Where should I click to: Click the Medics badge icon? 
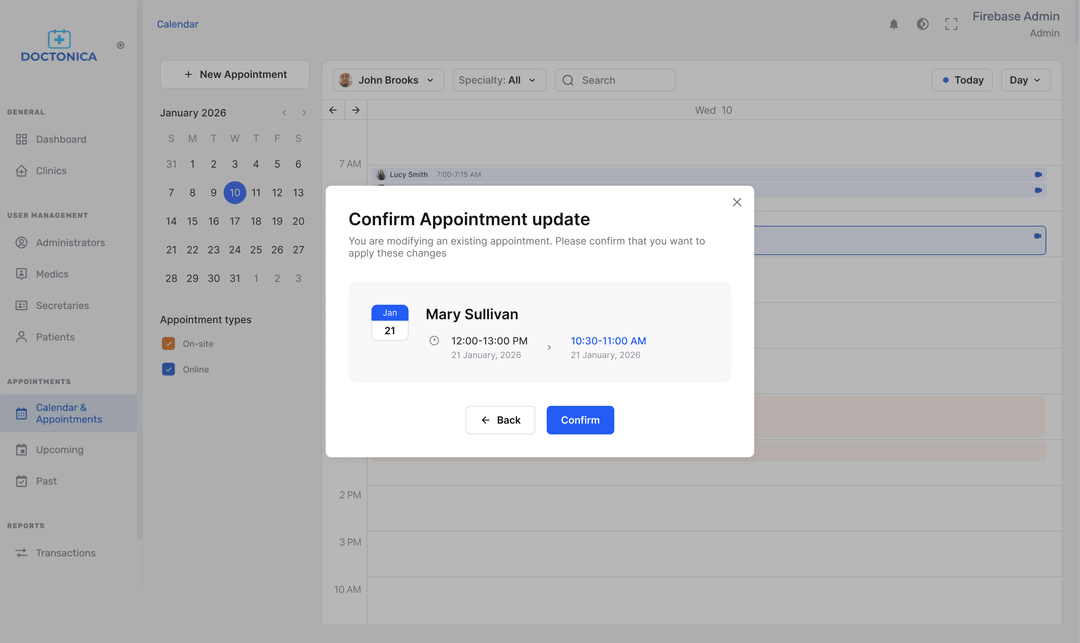point(21,274)
